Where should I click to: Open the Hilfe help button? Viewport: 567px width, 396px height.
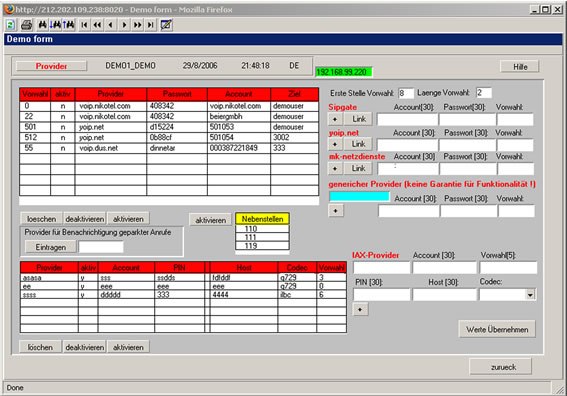coord(520,67)
